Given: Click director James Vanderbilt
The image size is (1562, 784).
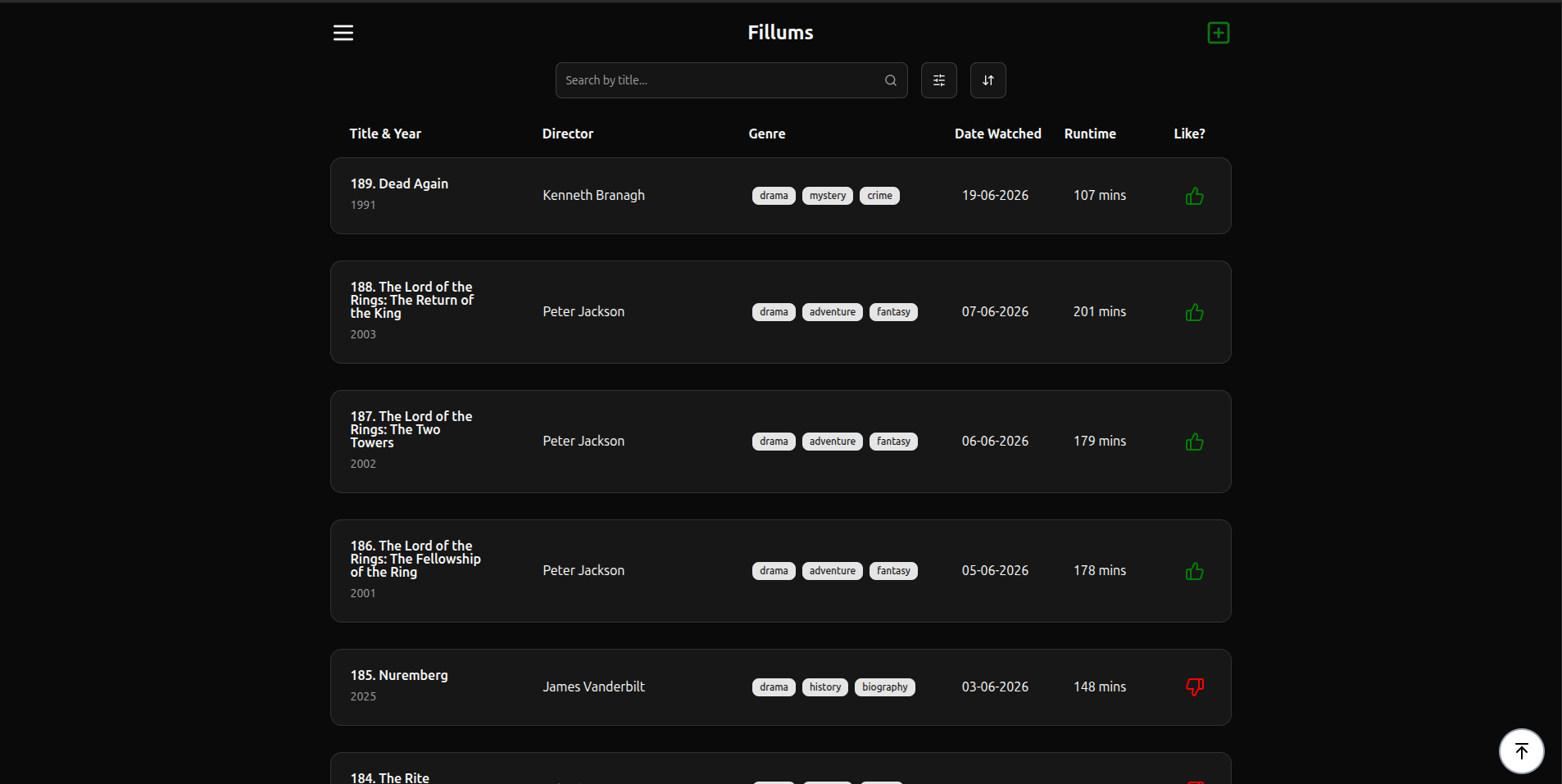Looking at the screenshot, I should pos(593,687).
